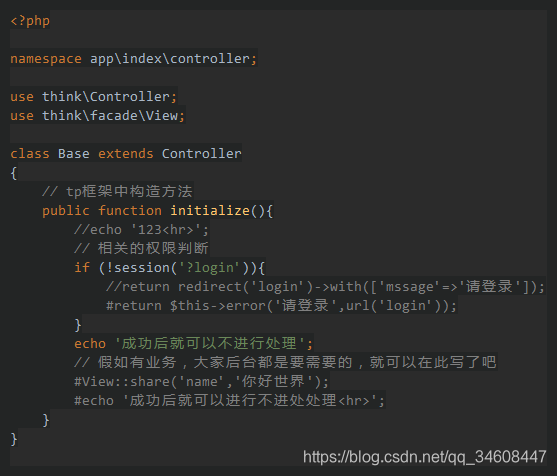Click app\index\controller namespace path
The width and height of the screenshot is (557, 476).
[x=170, y=59]
